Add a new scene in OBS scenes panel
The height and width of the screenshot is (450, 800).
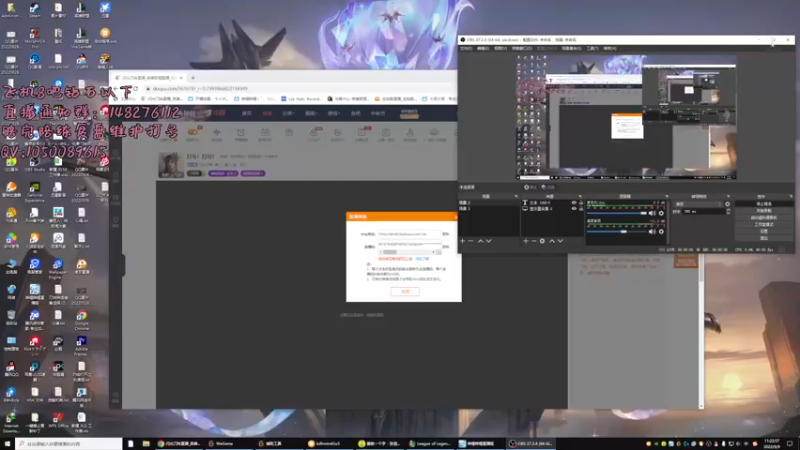pyautogui.click(x=463, y=241)
